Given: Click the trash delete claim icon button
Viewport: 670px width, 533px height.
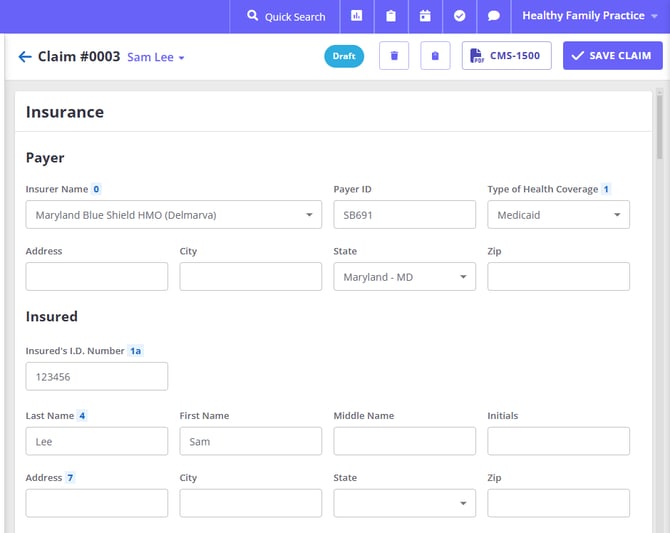Looking at the screenshot, I should [394, 56].
